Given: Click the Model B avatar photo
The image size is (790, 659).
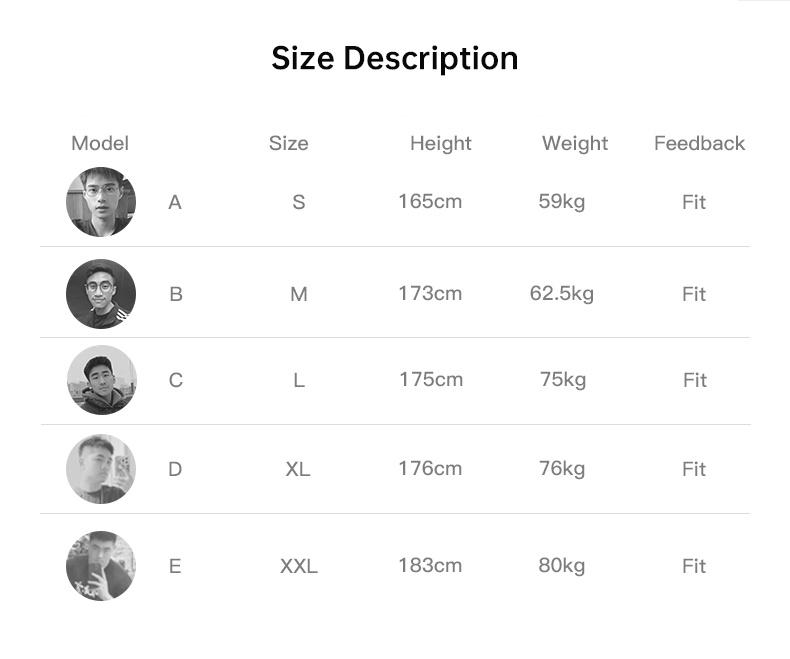Looking at the screenshot, I should click(101, 294).
